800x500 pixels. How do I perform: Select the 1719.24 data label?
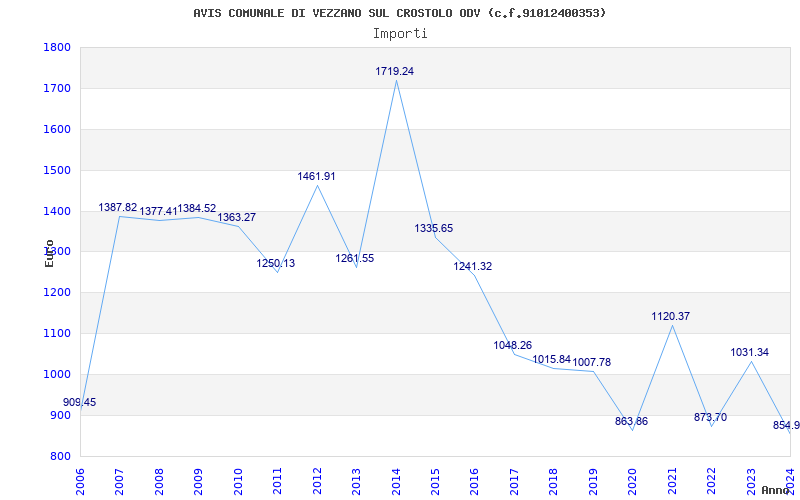point(394,71)
